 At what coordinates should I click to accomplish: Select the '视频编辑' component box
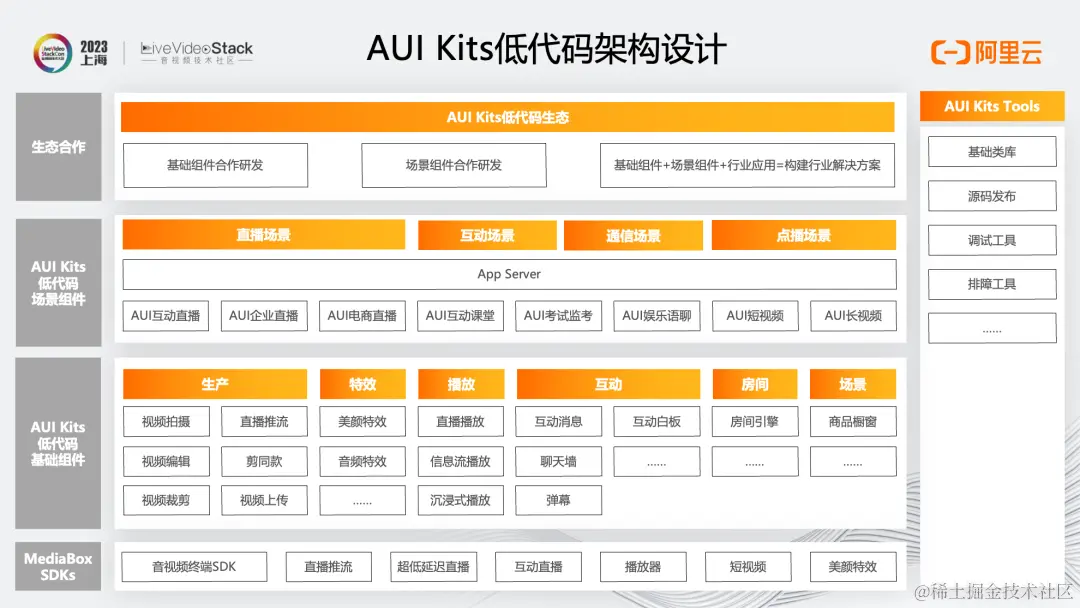click(x=166, y=461)
